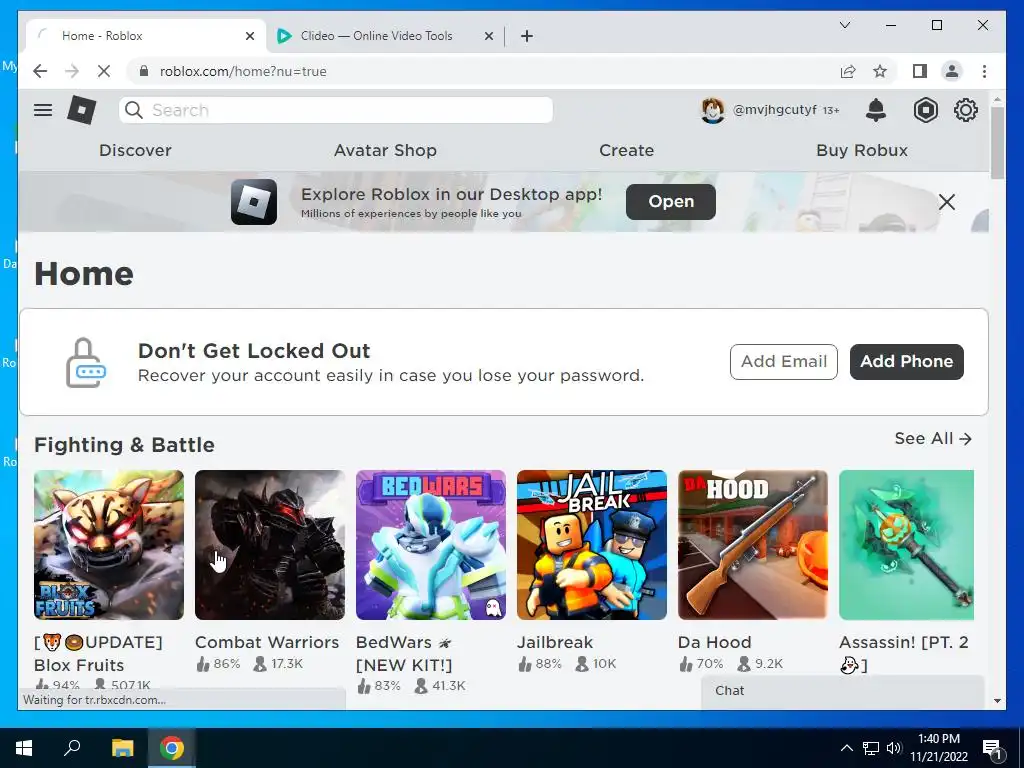Open the Assassin! game thumbnail
Screen dimensions: 1024x768
pyautogui.click(x=906, y=545)
